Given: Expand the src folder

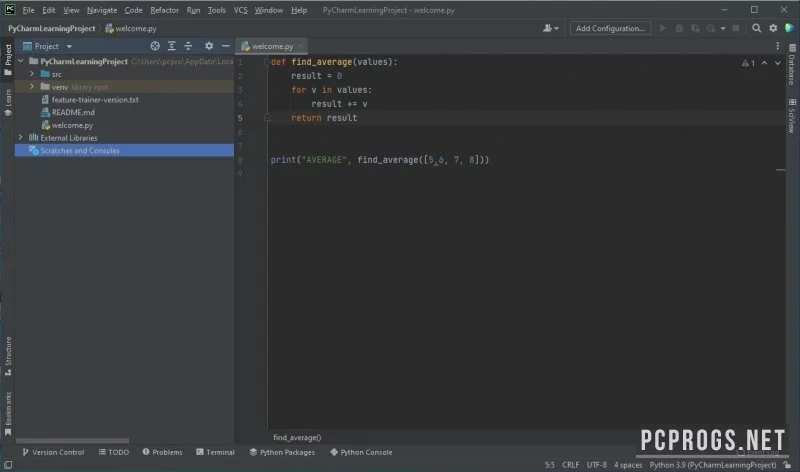Looking at the screenshot, I should 32,74.
